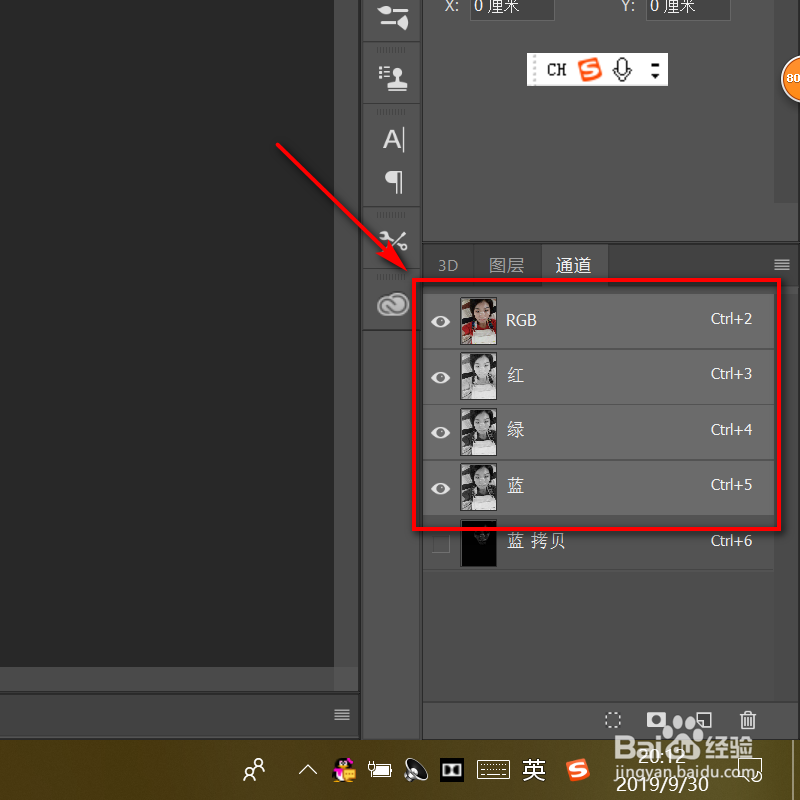Load channel as selection icon
800x800 pixels.
click(613, 720)
